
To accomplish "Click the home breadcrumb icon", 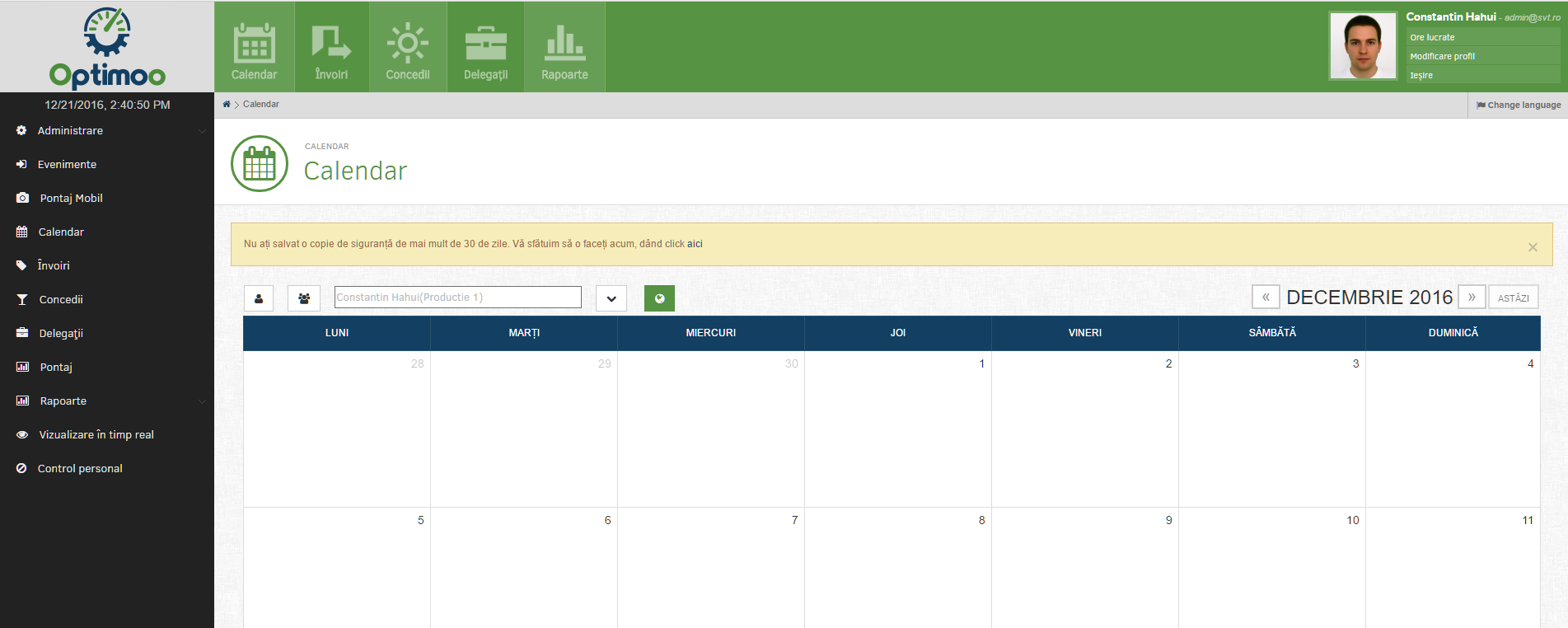I will (227, 104).
